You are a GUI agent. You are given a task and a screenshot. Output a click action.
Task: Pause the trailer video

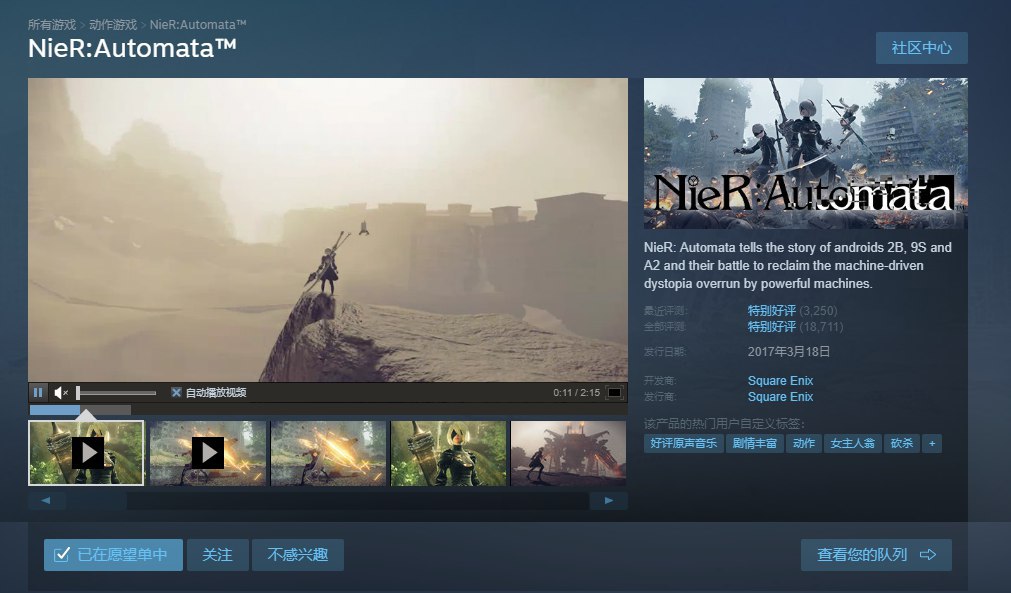tap(38, 393)
